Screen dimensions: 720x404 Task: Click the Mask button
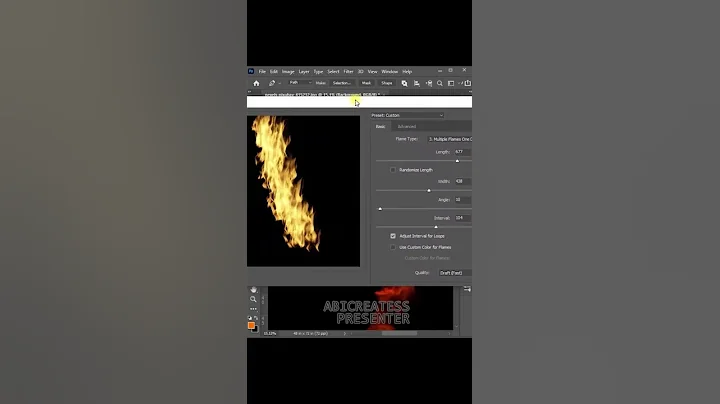coord(366,83)
